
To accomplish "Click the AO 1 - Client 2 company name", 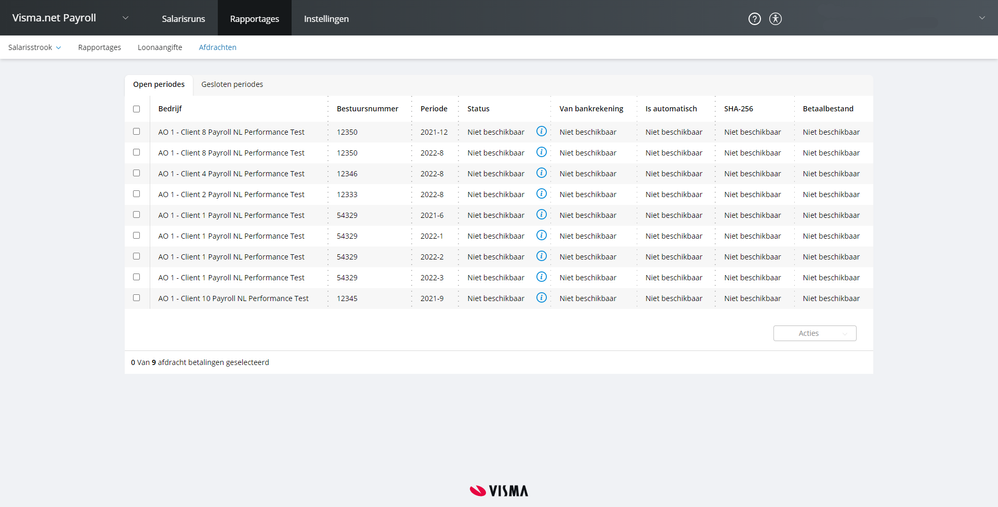I will (x=232, y=195).
